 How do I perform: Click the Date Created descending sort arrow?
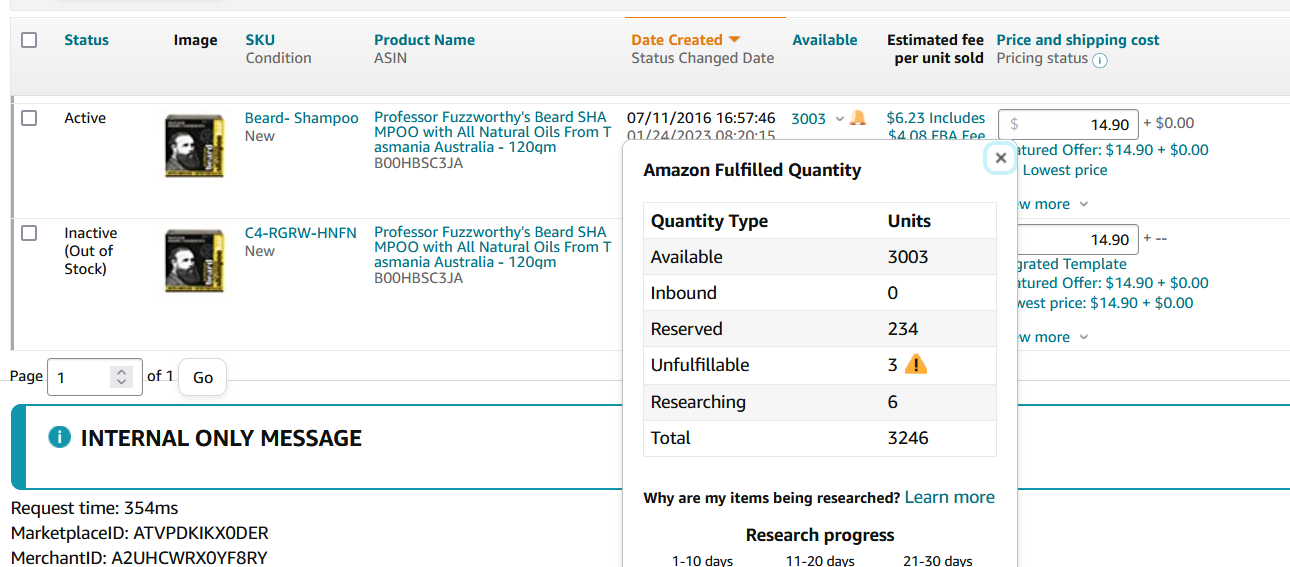click(x=734, y=40)
